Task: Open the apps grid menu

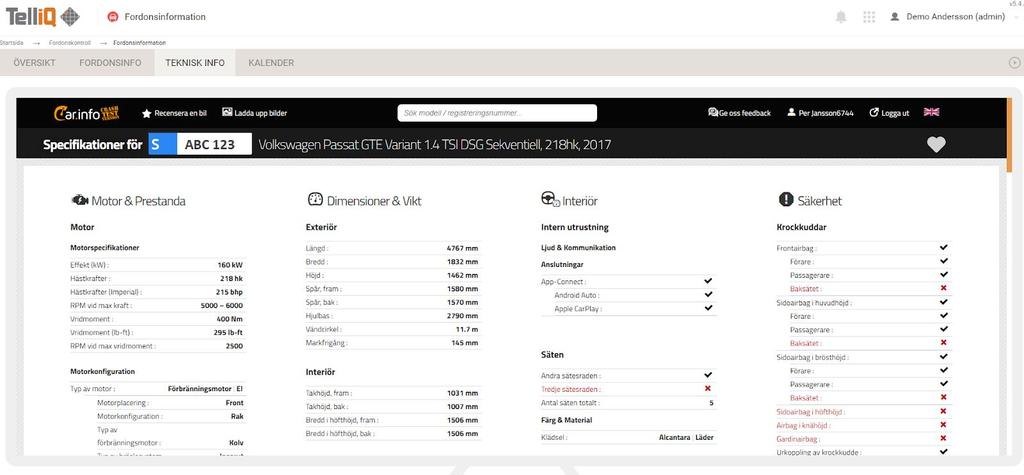Action: coord(869,17)
